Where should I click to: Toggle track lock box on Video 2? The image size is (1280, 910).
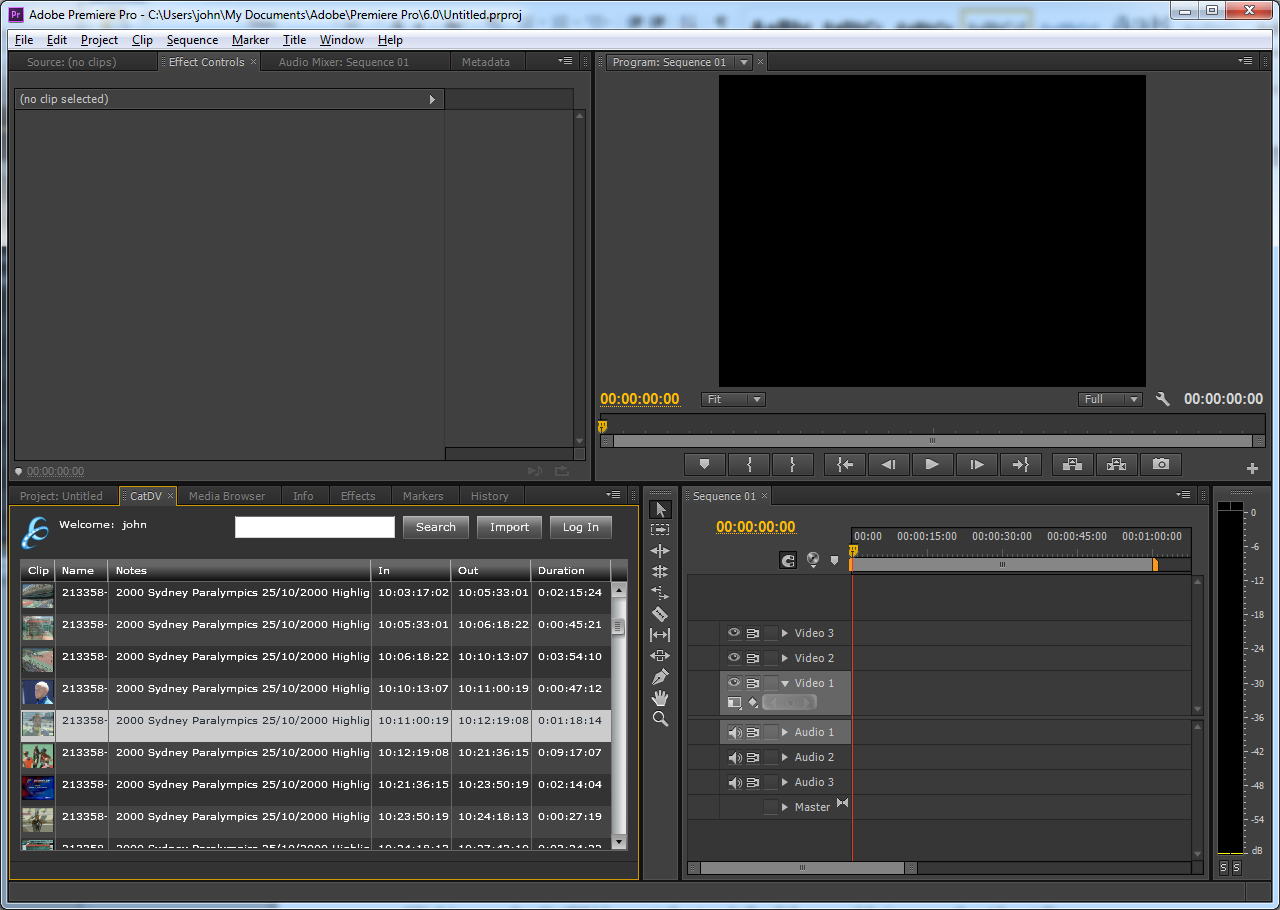[770, 658]
